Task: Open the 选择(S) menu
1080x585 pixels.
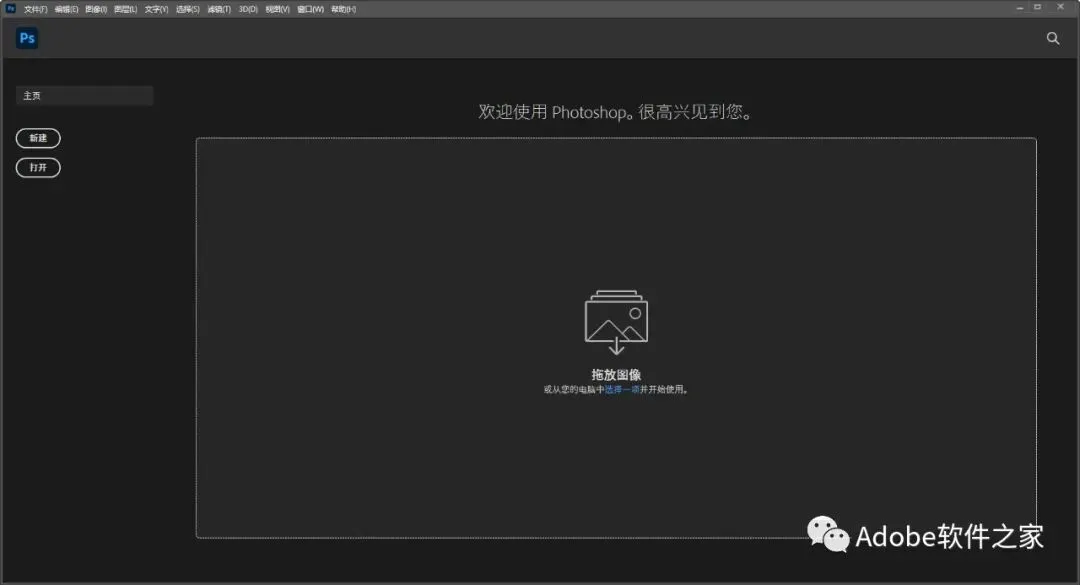Action: pyautogui.click(x=187, y=9)
